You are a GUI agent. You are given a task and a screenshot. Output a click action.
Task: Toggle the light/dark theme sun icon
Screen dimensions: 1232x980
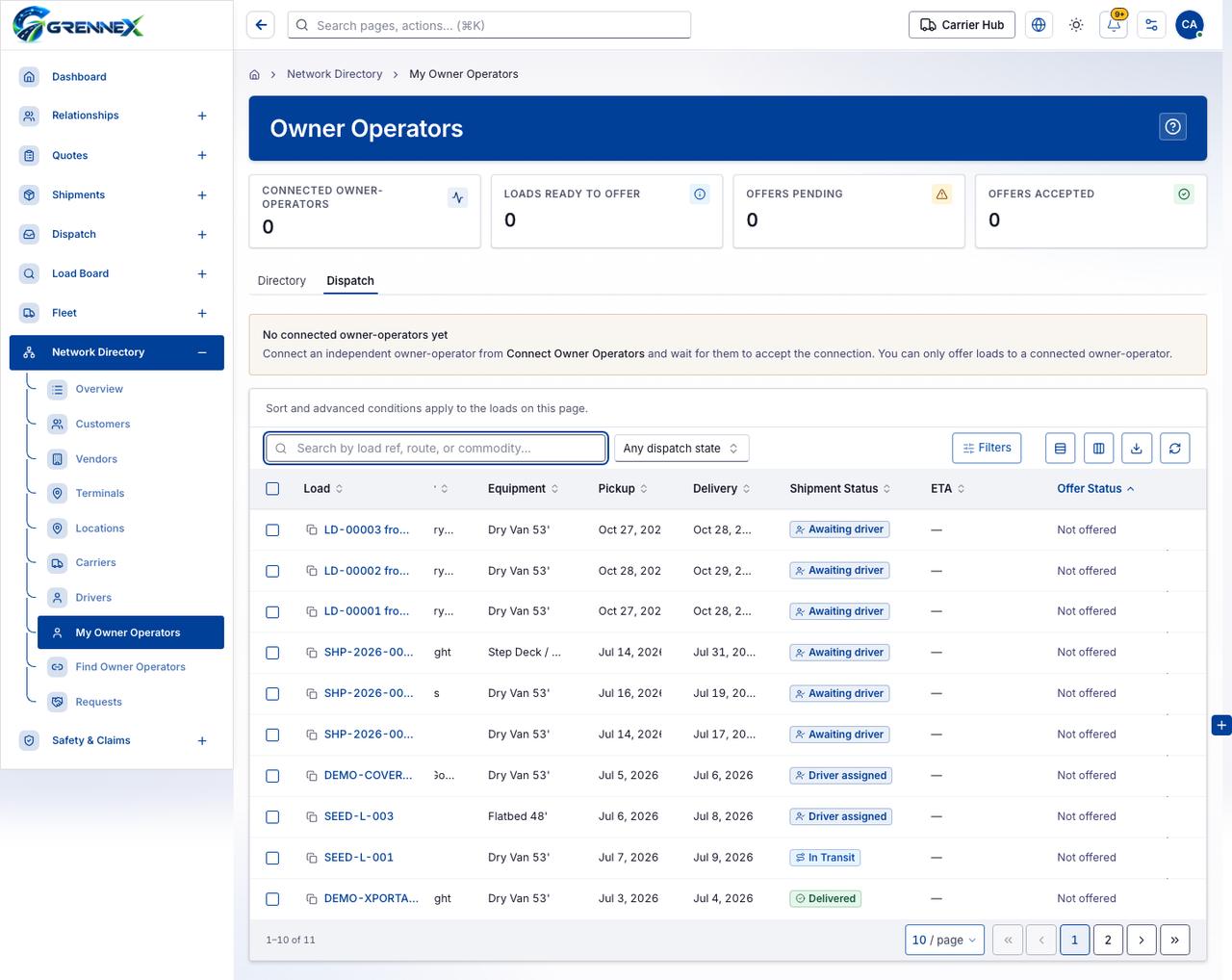(1076, 25)
